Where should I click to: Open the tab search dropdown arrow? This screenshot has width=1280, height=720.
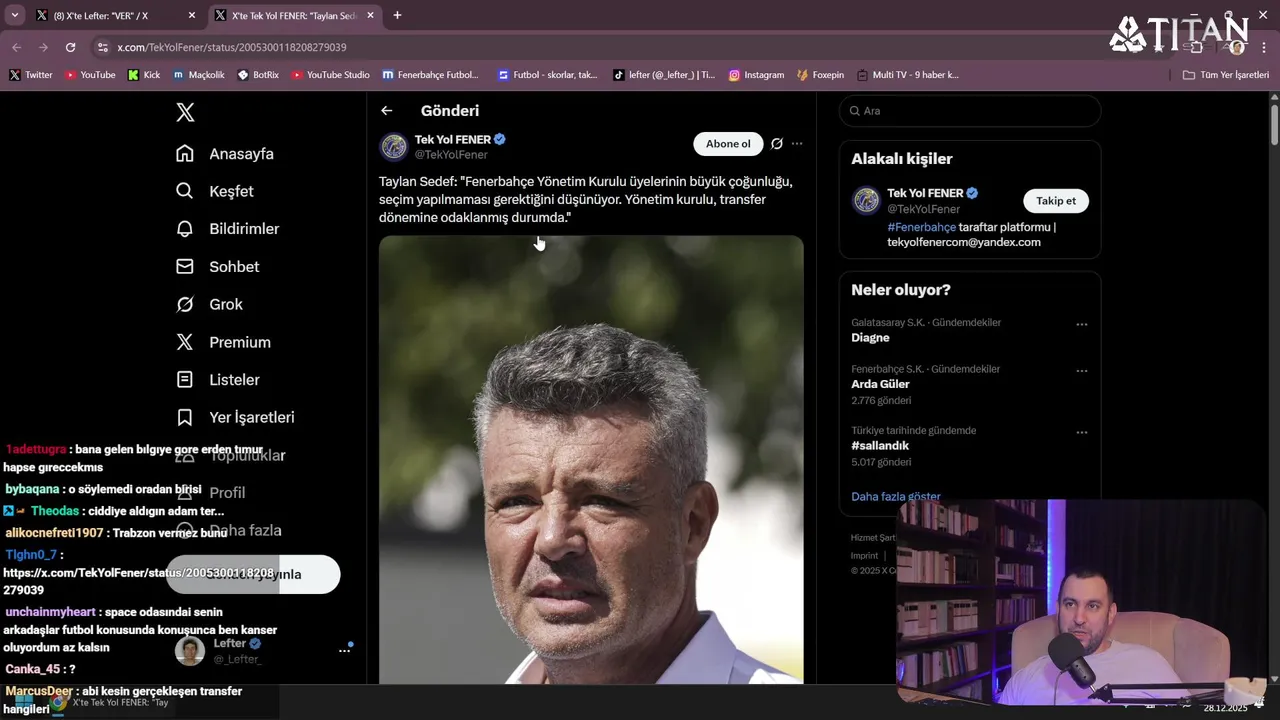(14, 16)
